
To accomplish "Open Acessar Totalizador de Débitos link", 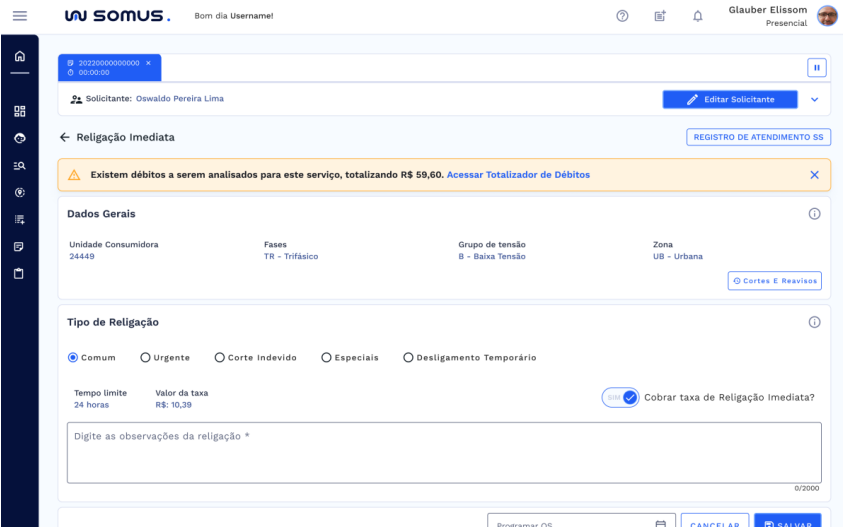I will (x=518, y=175).
